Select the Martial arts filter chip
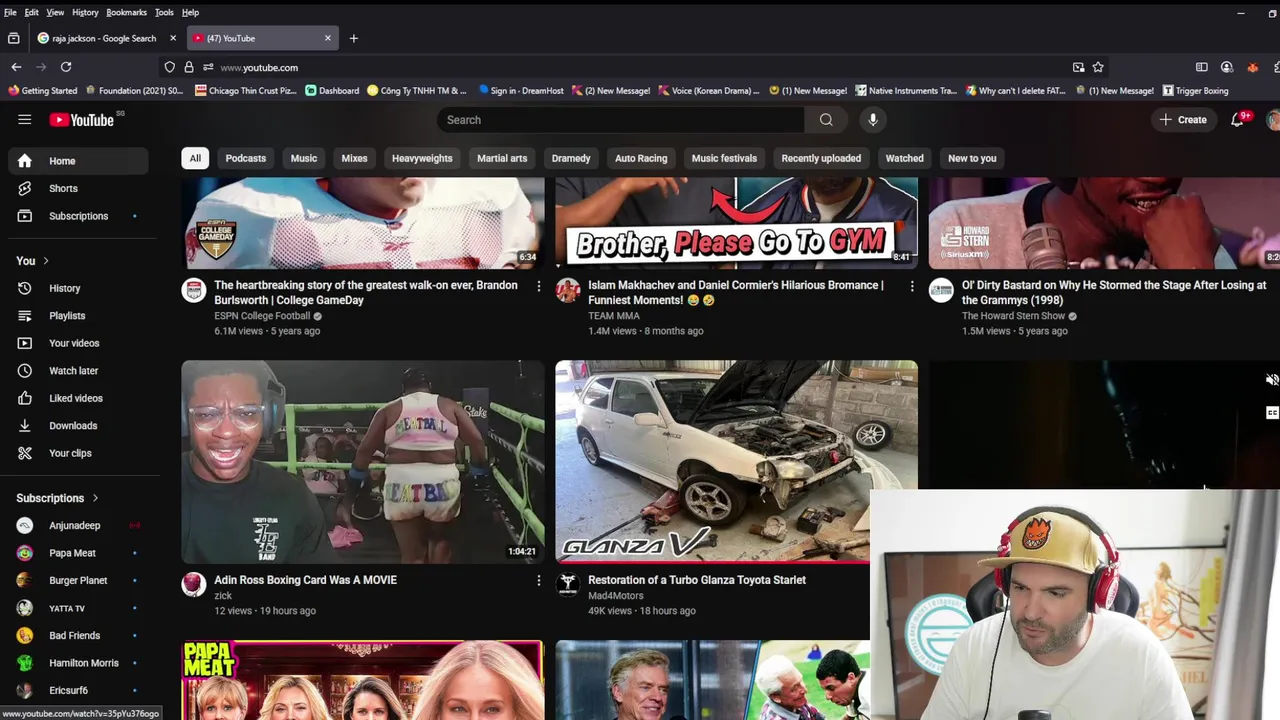This screenshot has width=1280, height=720. [502, 158]
